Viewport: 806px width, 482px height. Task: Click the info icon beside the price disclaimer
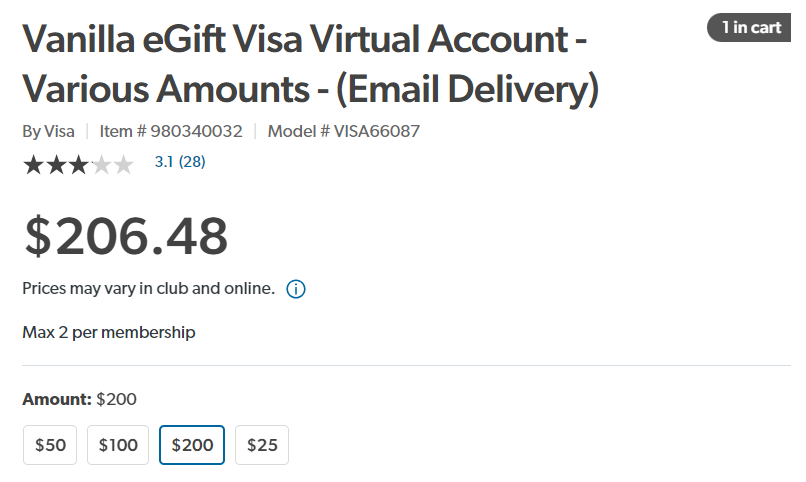click(296, 289)
